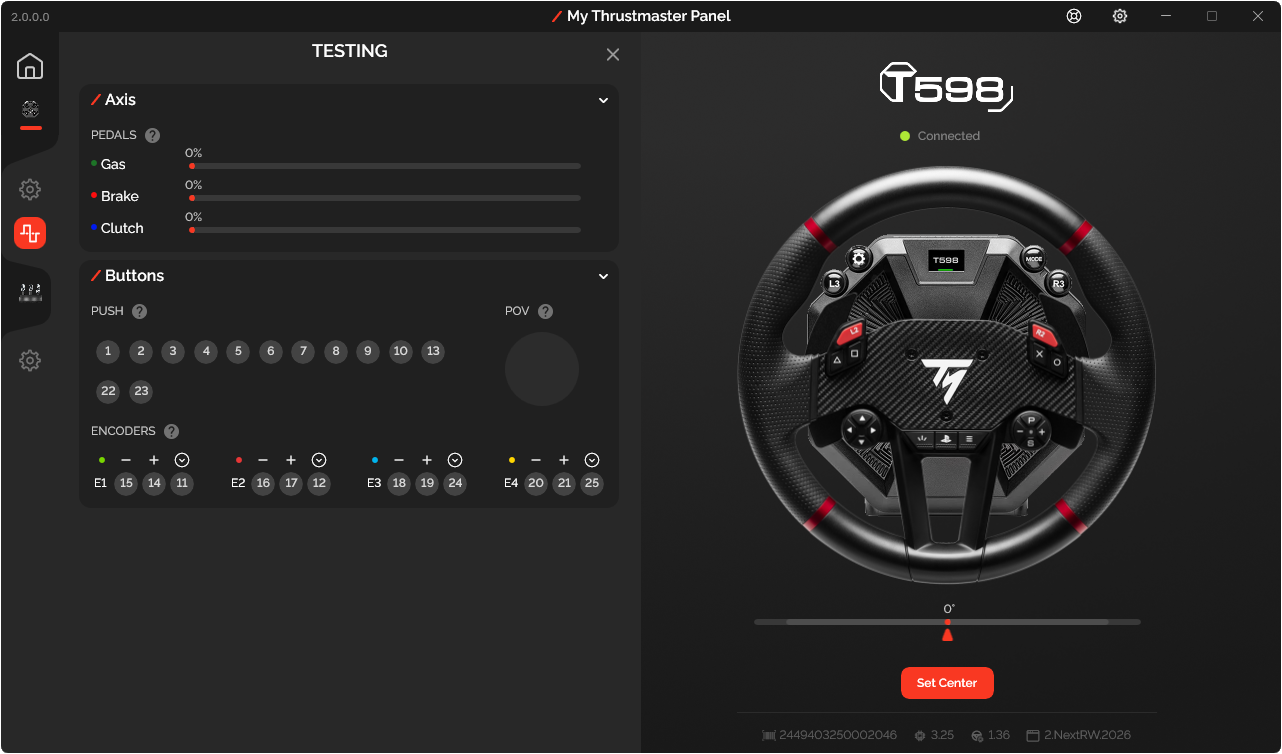
Task: Open the settings gear directly under the pedals icon
Action: (30, 361)
